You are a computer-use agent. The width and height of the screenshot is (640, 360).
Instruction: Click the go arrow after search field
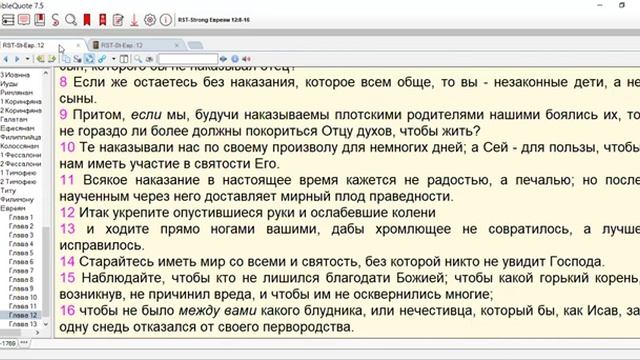(x=223, y=59)
